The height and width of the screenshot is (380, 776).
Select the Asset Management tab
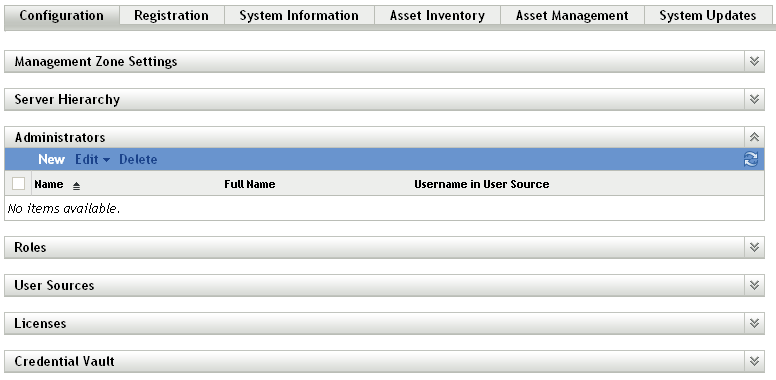pos(572,15)
